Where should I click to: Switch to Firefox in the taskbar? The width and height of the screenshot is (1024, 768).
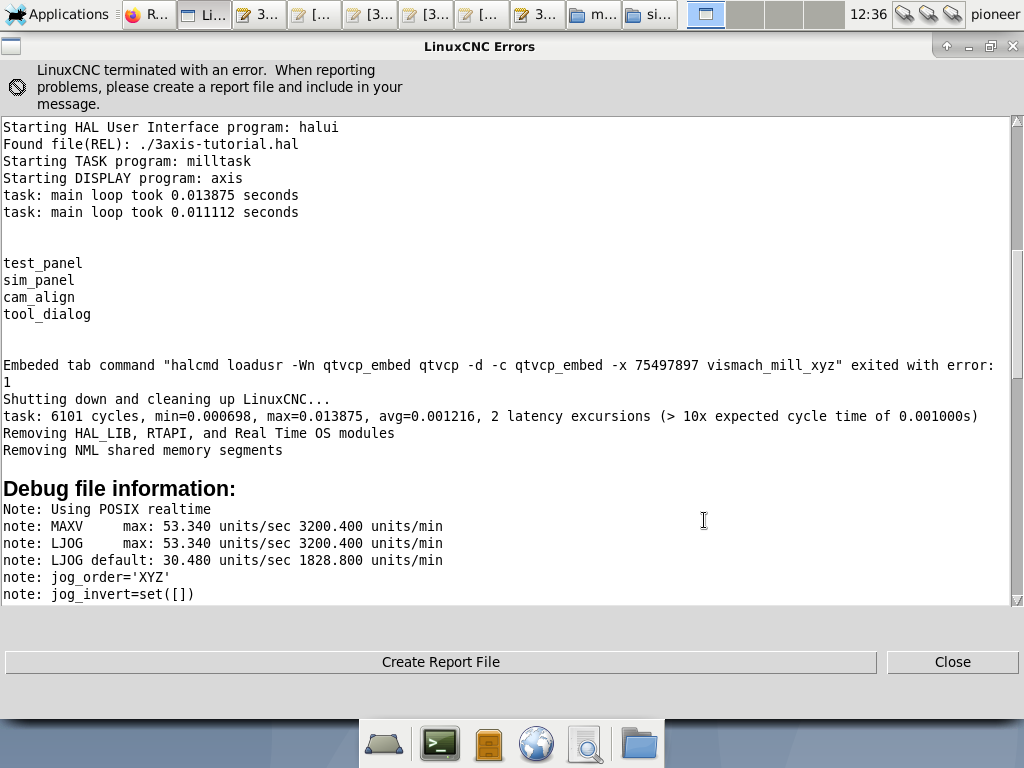tap(148, 15)
